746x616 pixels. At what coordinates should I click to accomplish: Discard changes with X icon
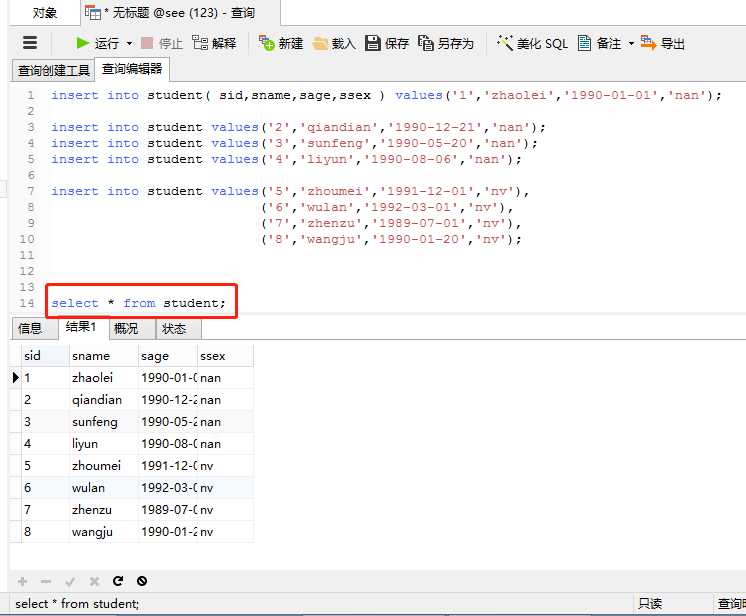click(x=94, y=581)
